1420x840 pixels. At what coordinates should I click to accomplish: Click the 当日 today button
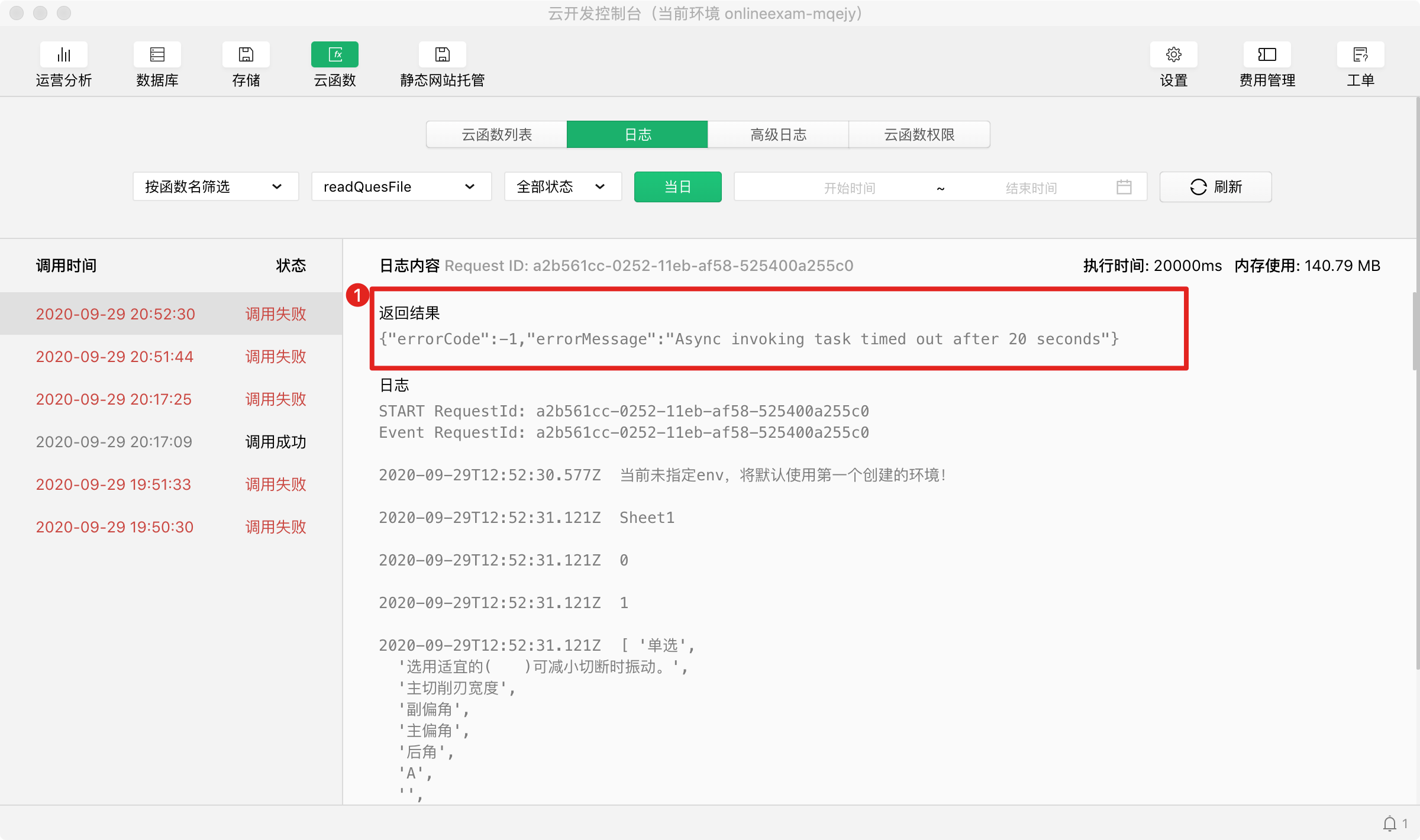677,187
